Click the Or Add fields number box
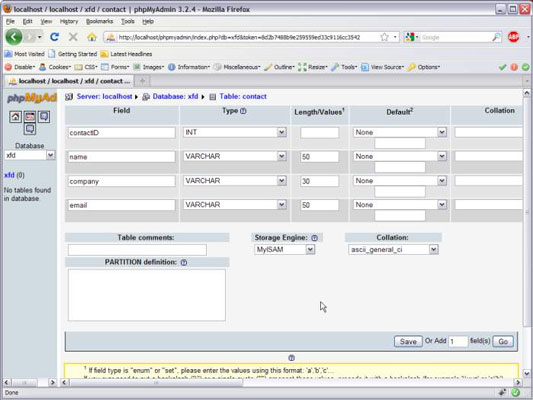Image resolution: width=533 pixels, height=400 pixels. pos(458,342)
